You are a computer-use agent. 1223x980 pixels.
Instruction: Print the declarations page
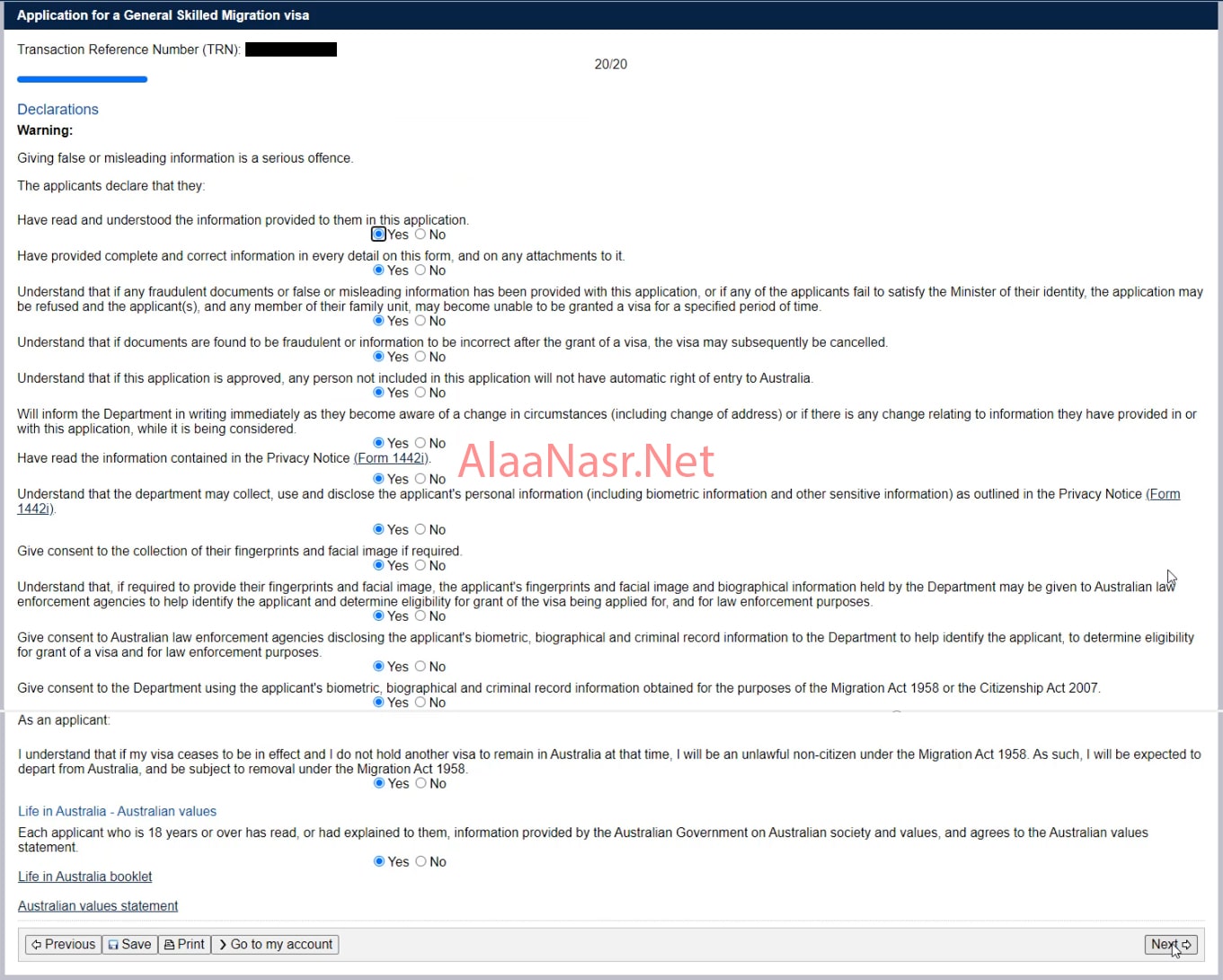(x=184, y=944)
